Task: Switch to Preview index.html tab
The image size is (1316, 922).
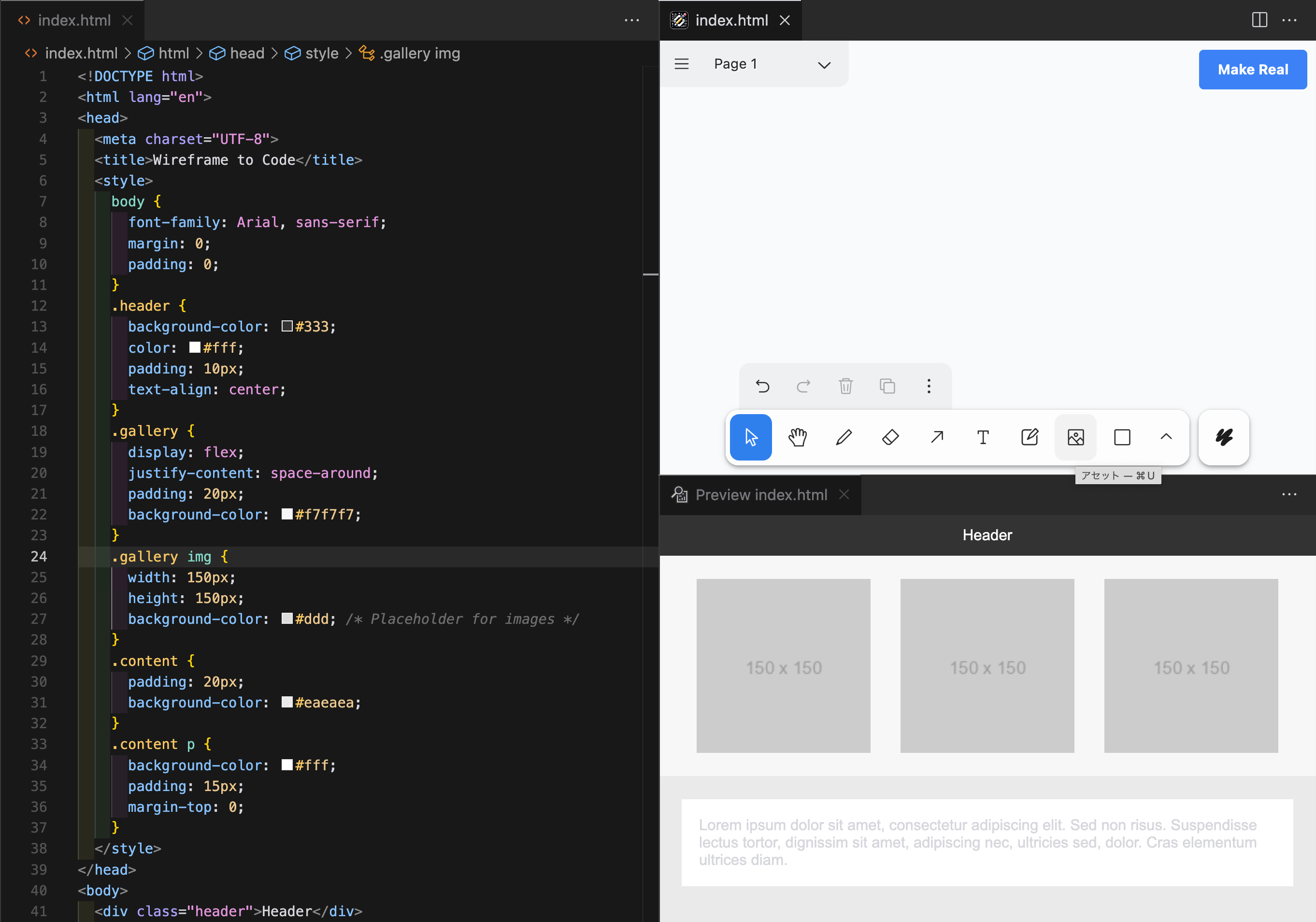Action: click(x=760, y=495)
